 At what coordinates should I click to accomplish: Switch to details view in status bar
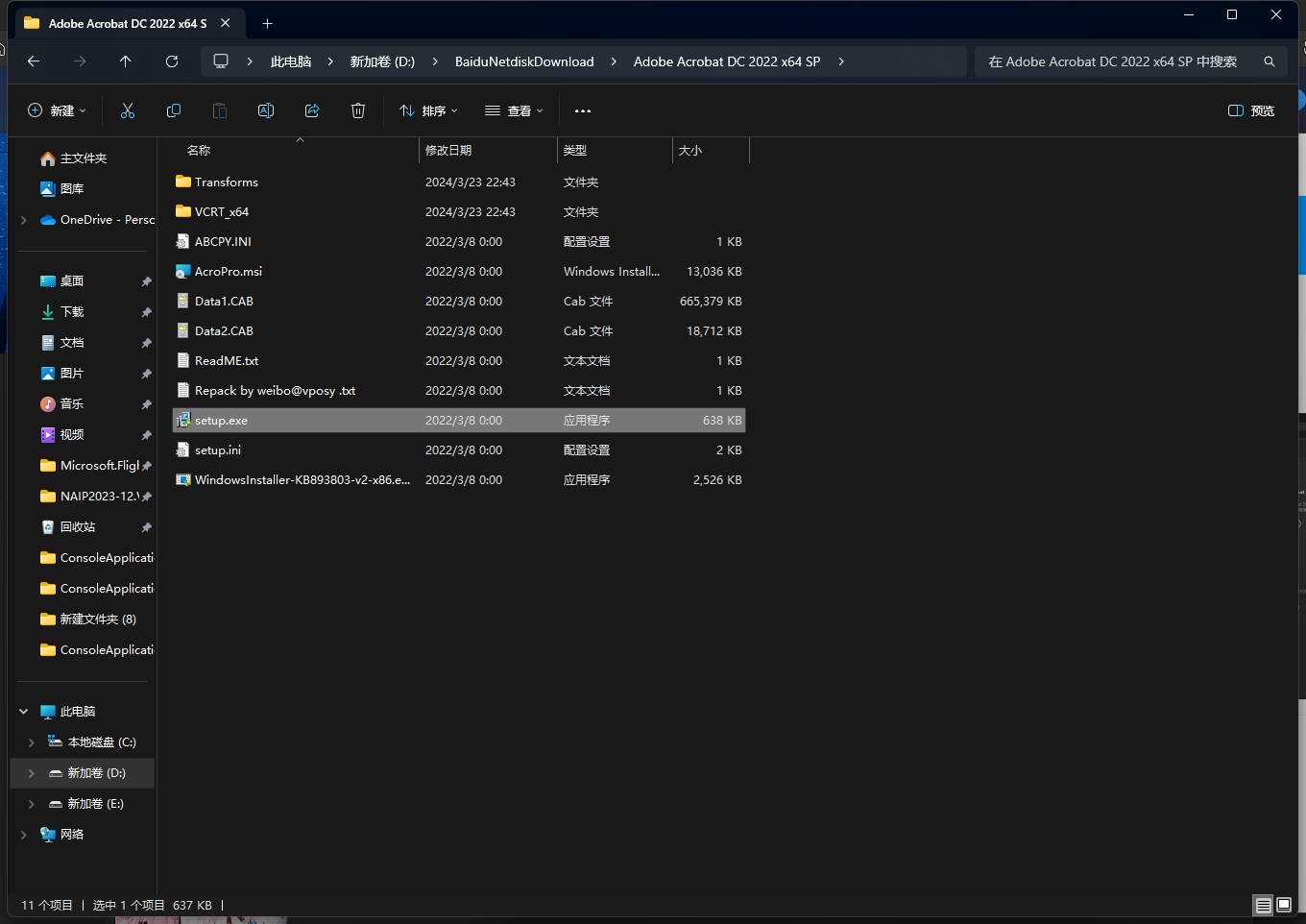point(1263,905)
